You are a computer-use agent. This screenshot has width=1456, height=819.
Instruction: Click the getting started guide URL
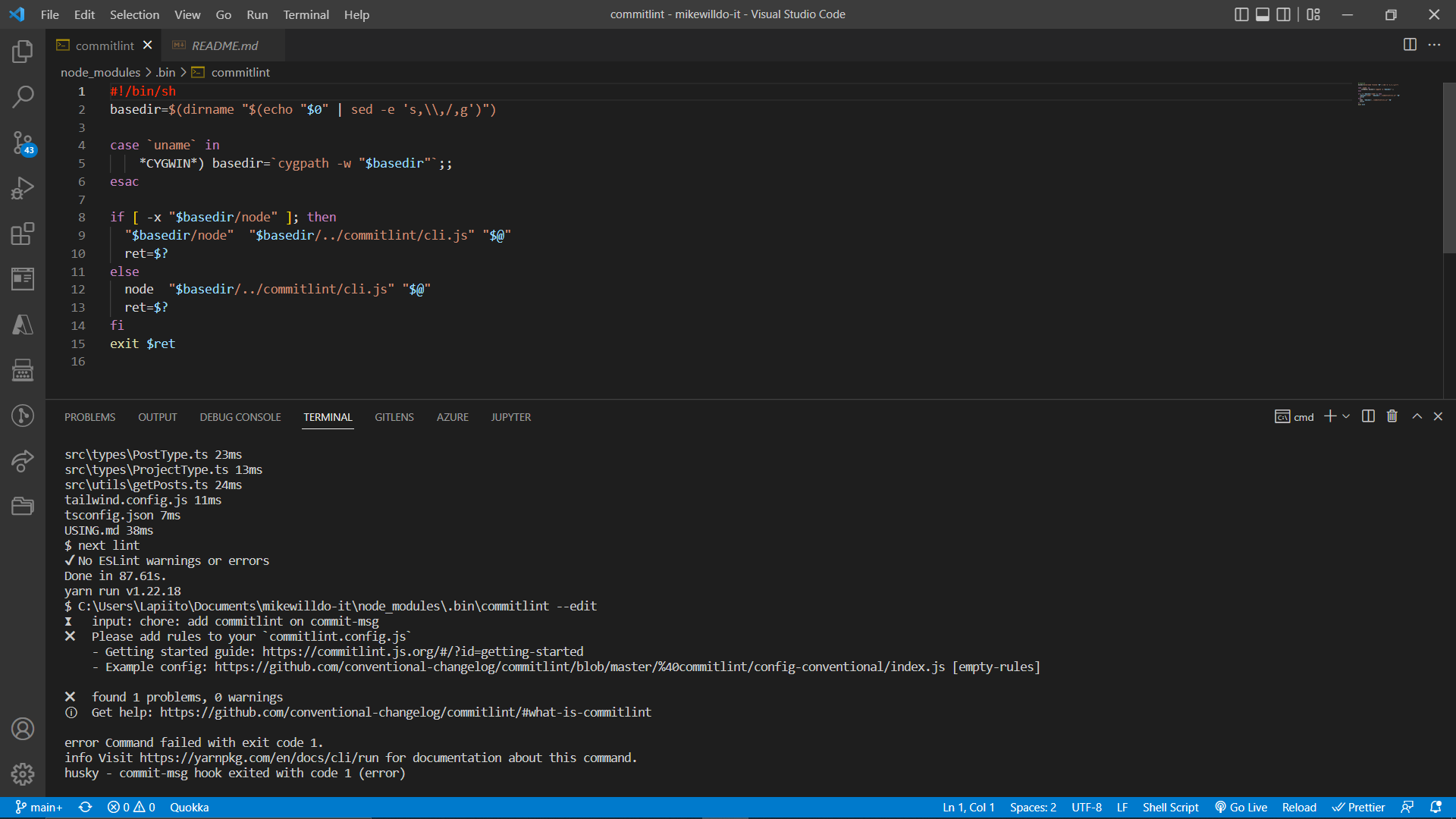(421, 651)
